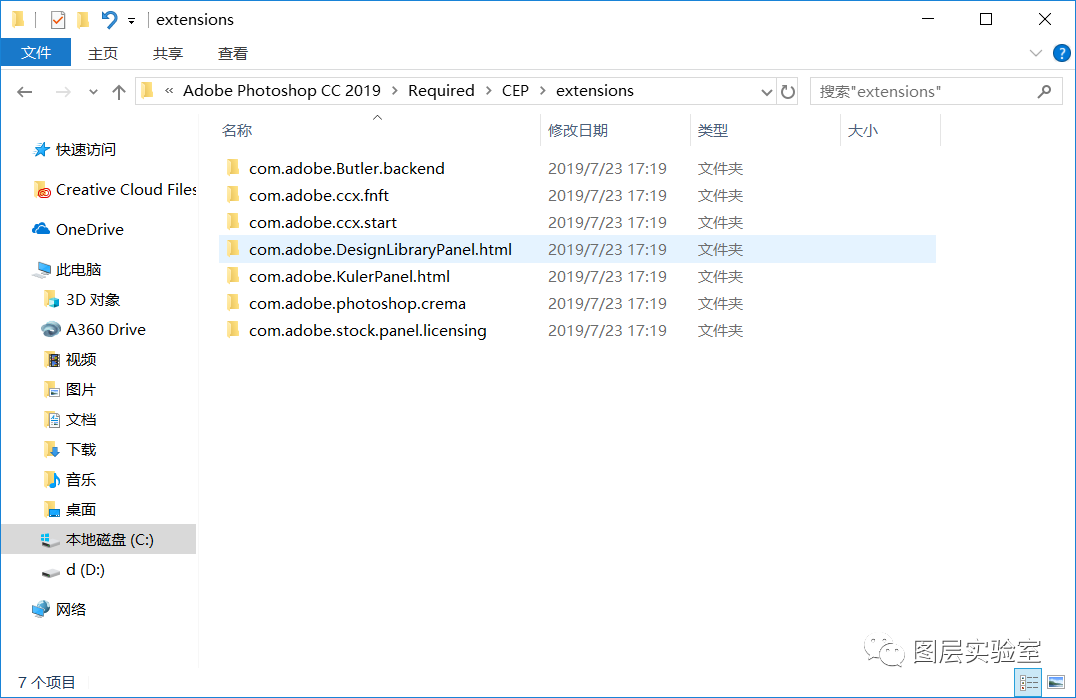The width and height of the screenshot is (1076, 698).
Task: Sort by 修改日期 column header
Action: click(578, 130)
